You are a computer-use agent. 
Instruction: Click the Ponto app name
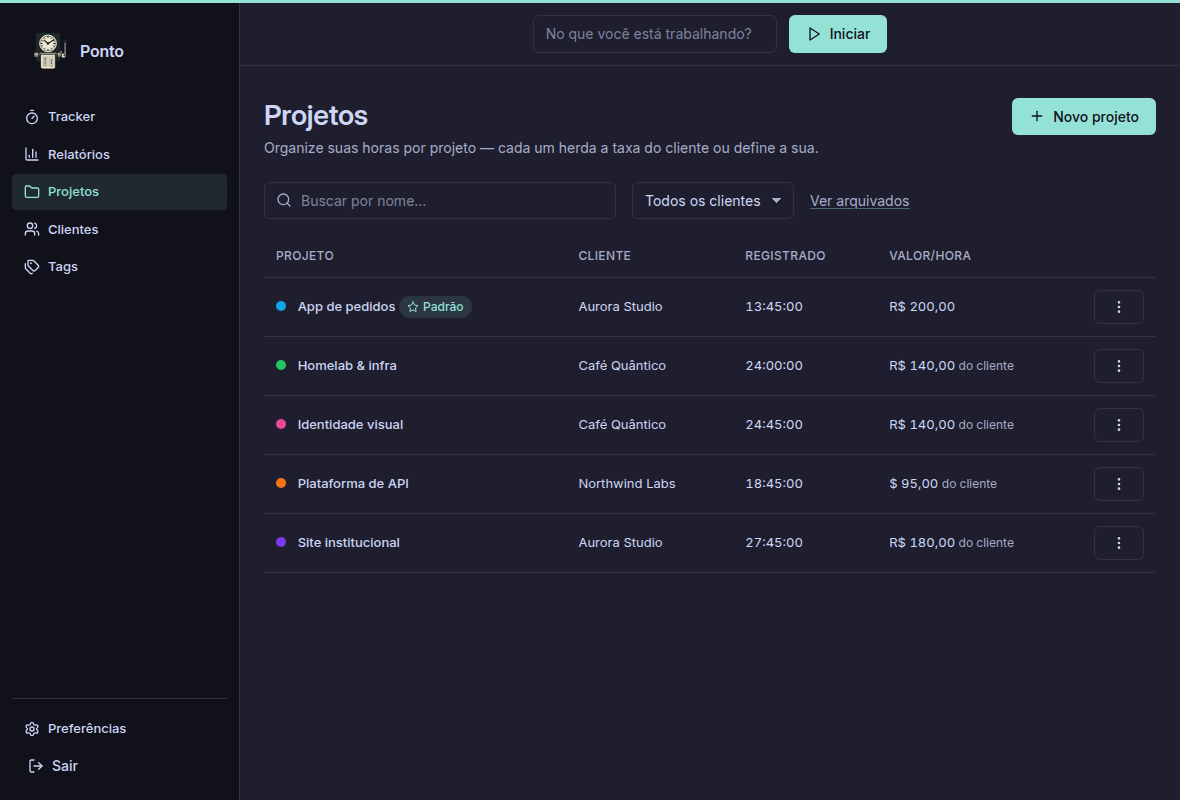[x=102, y=51]
